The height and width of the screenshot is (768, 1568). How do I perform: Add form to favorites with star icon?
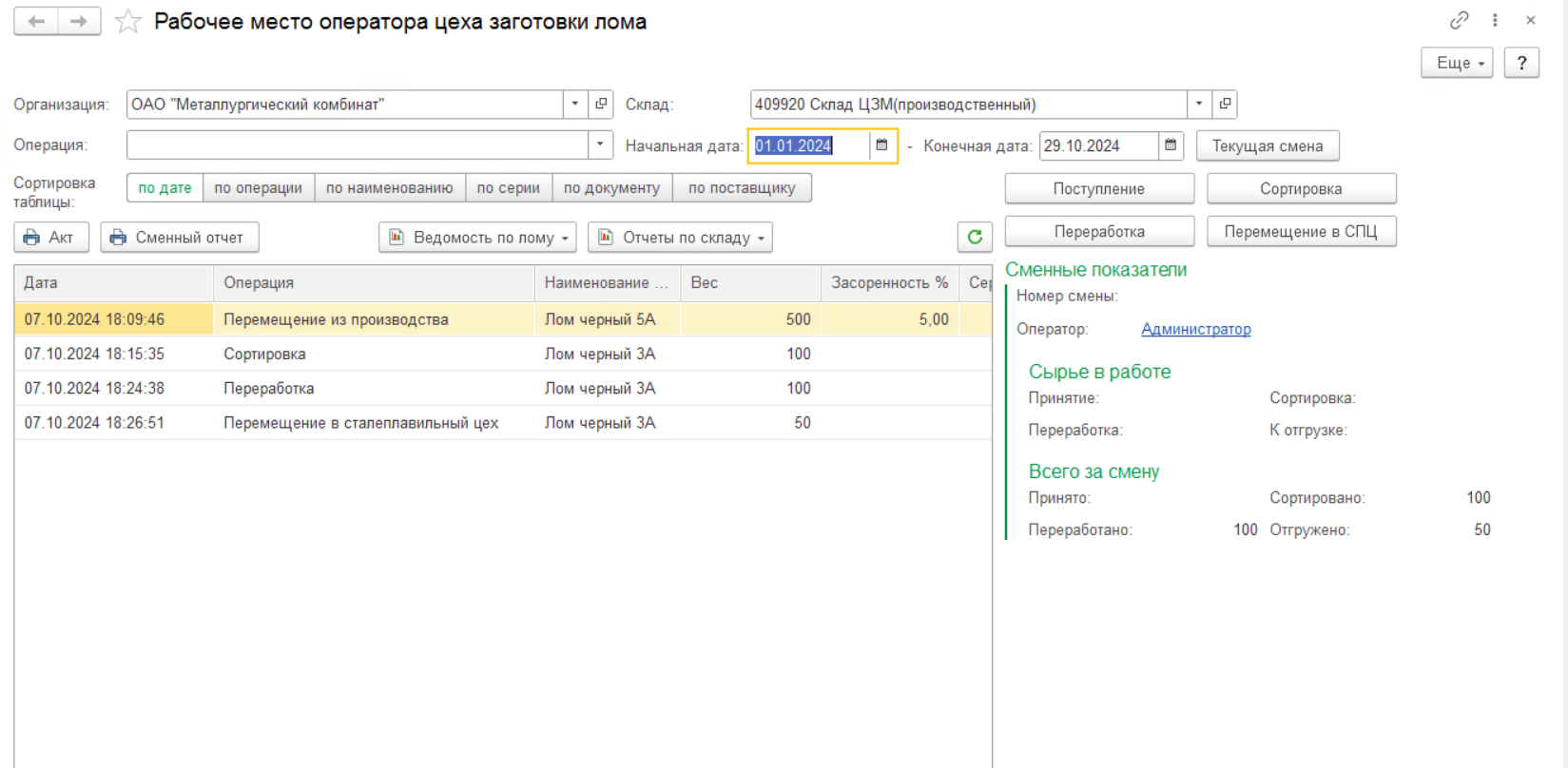[127, 22]
